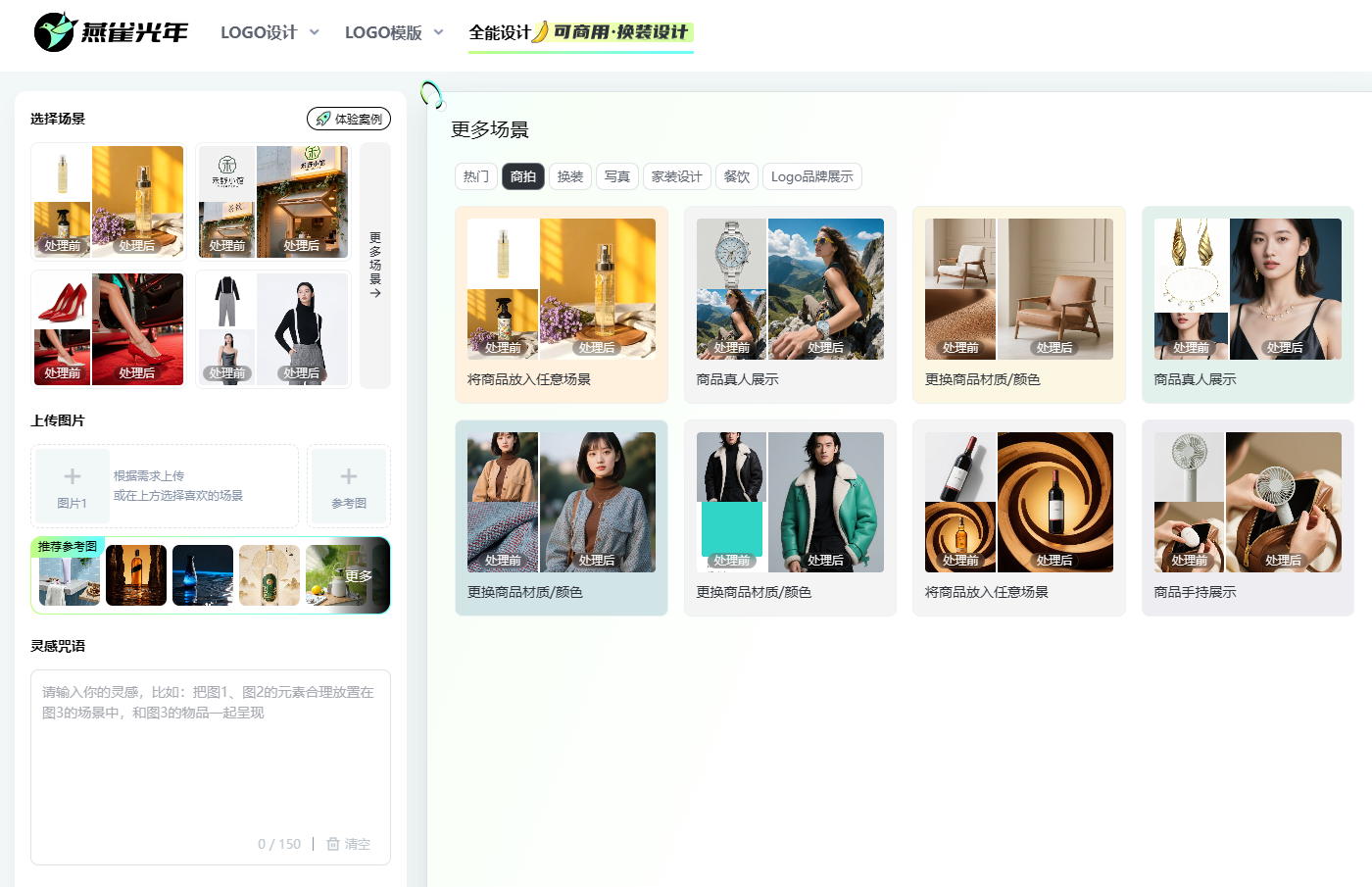Select the 家装设计 category filter
The width and height of the screenshot is (1372, 887).
[677, 176]
